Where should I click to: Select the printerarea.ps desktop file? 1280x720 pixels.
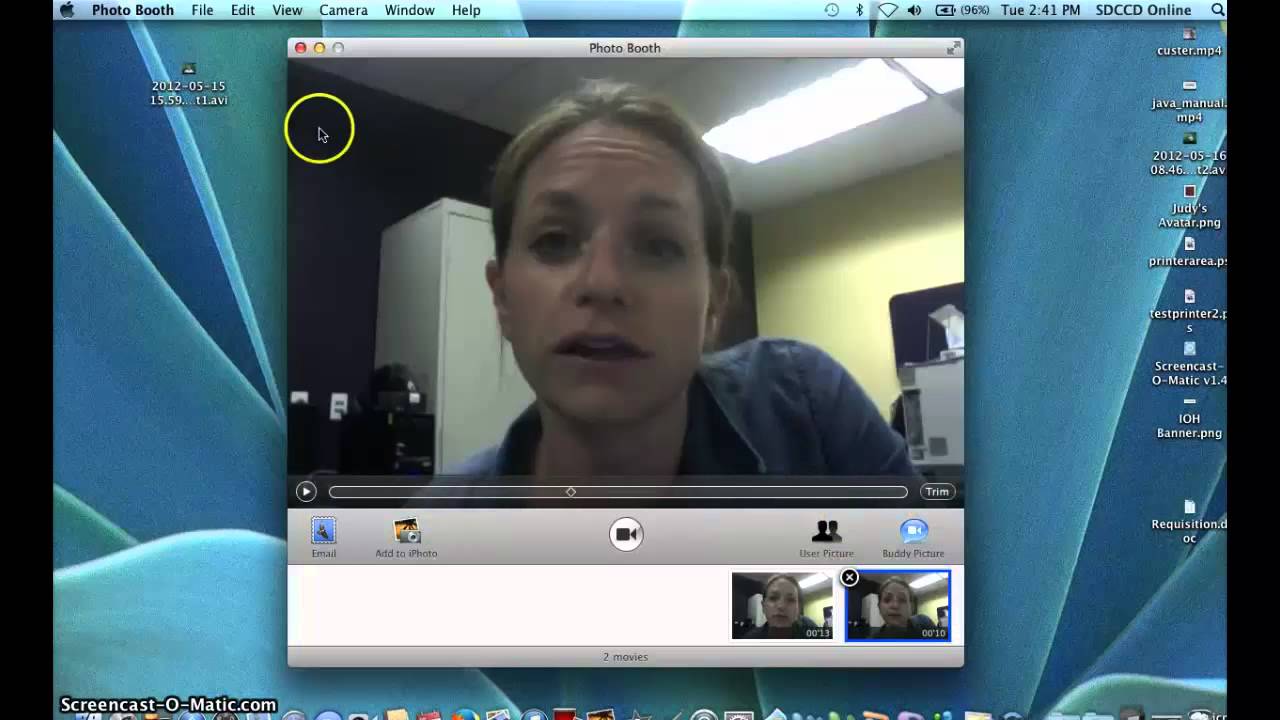[x=1190, y=253]
